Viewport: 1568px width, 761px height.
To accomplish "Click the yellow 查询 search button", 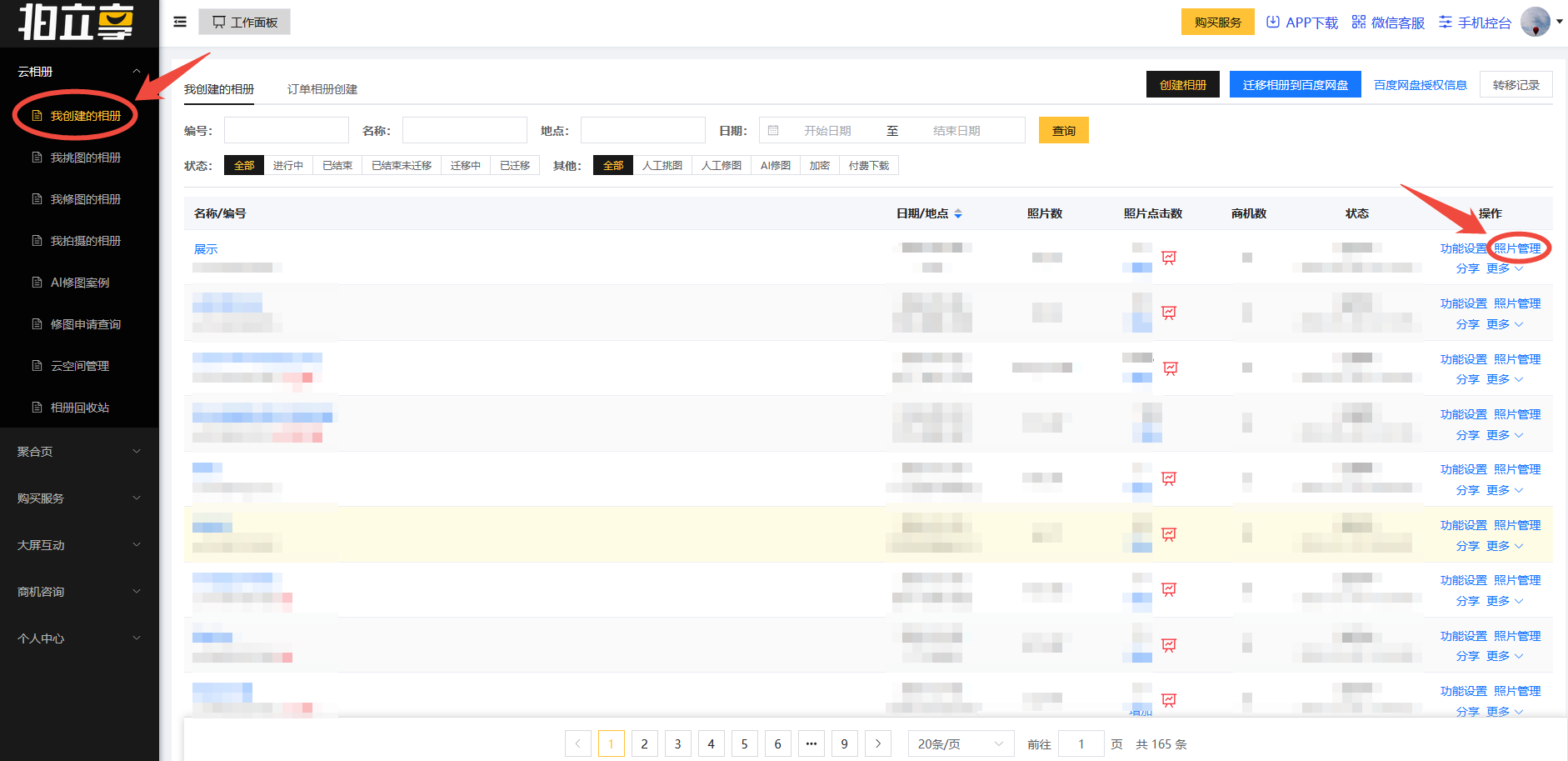I will pos(1063,131).
